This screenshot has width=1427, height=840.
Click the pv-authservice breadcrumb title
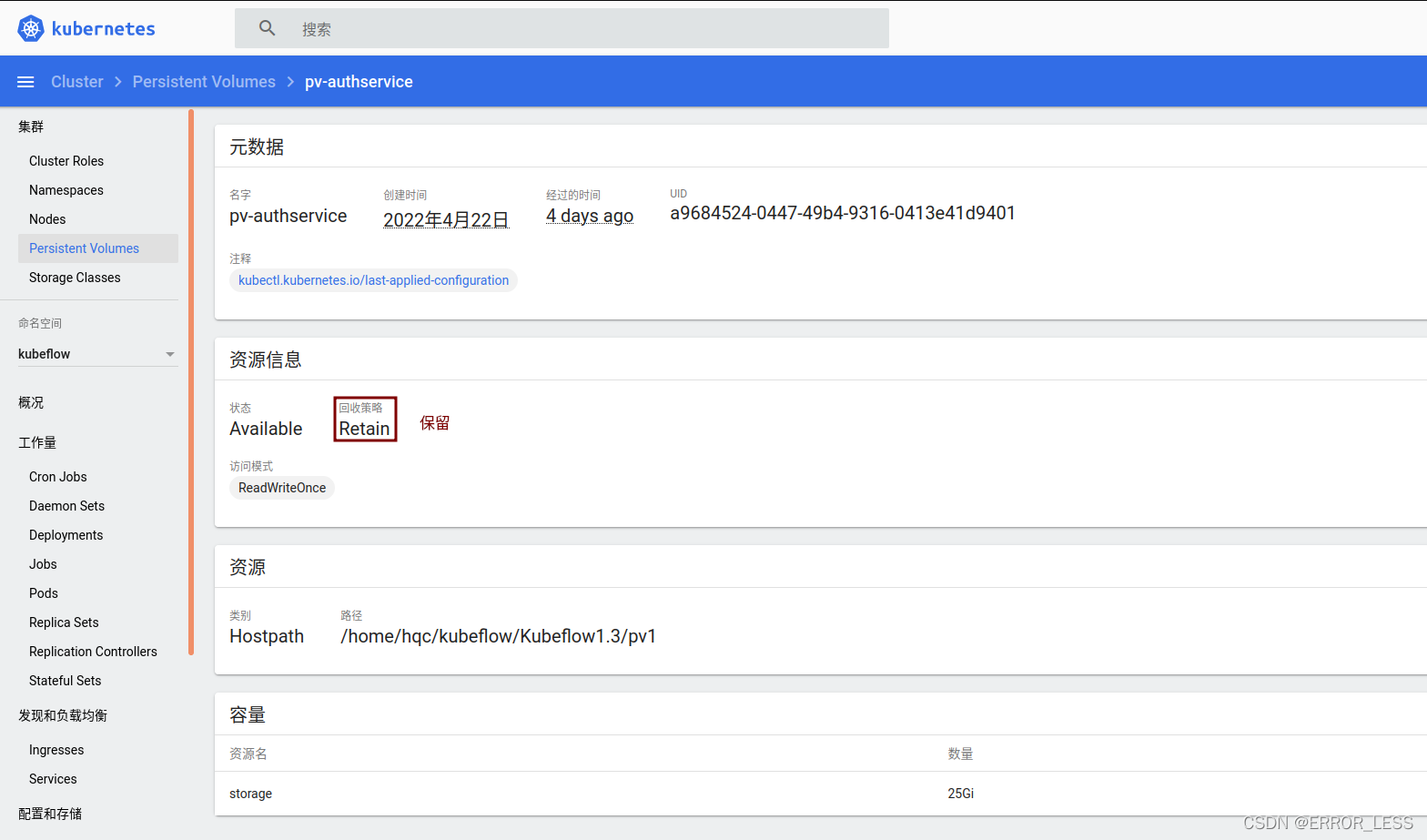coord(359,82)
